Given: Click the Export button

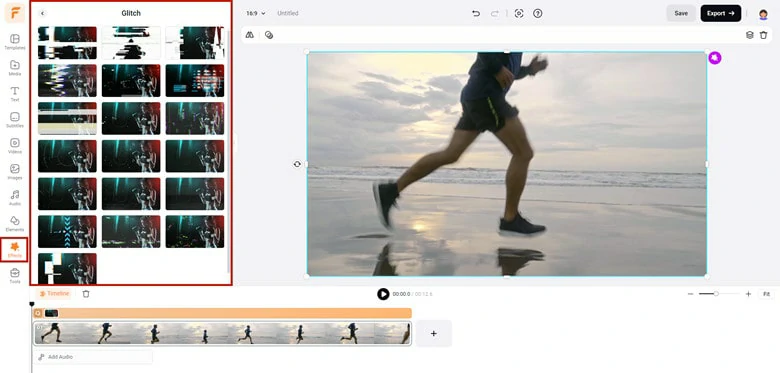Looking at the screenshot, I should click(x=721, y=13).
